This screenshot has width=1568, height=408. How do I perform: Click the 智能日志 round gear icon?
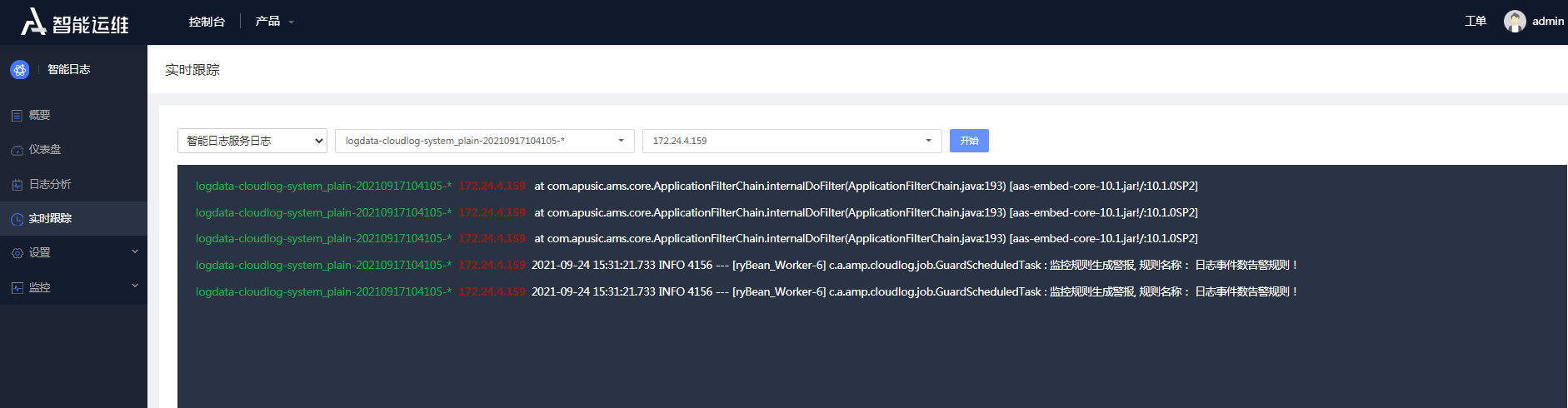(20, 70)
